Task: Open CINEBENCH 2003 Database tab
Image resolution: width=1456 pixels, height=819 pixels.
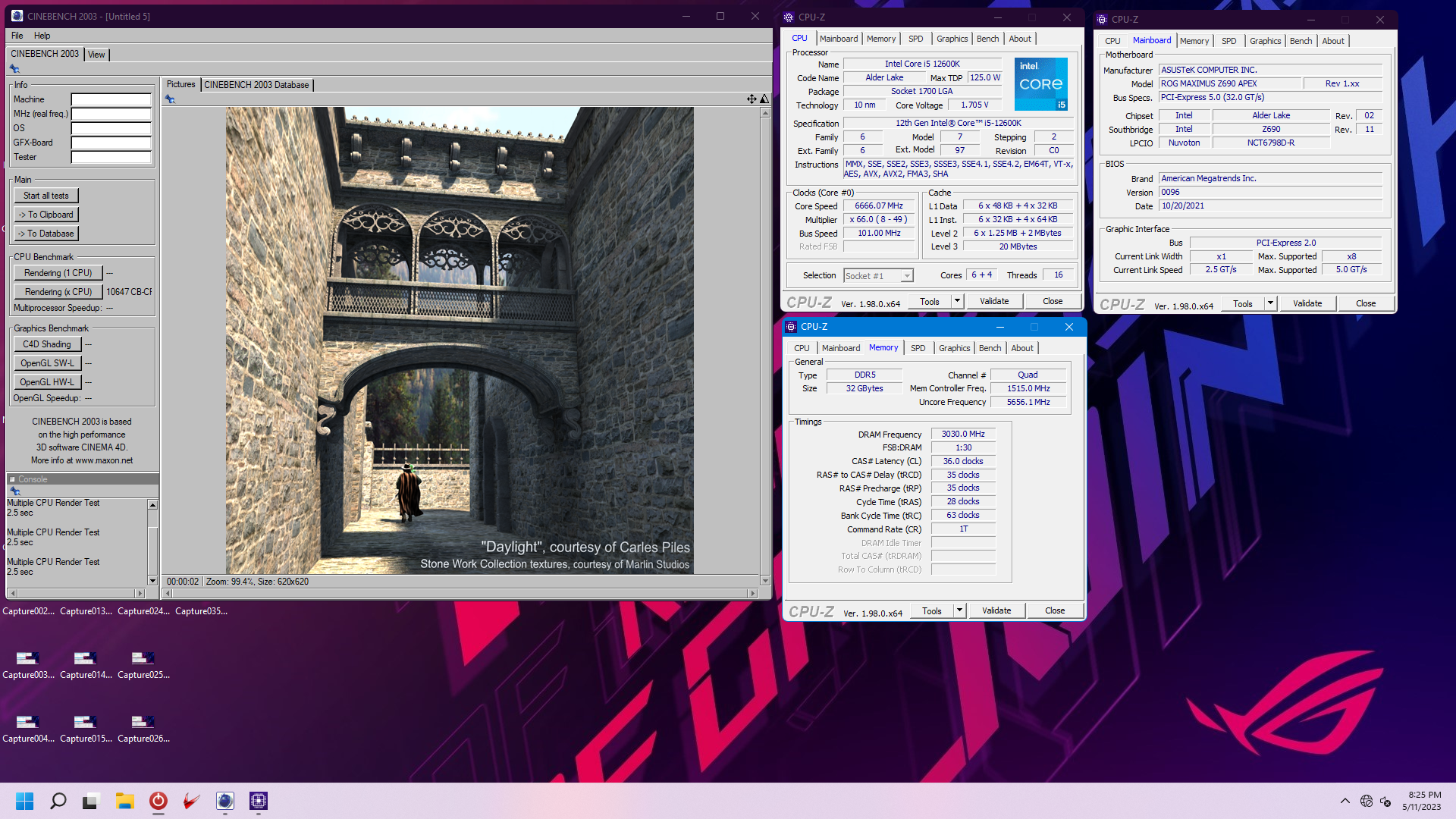Action: coord(256,85)
